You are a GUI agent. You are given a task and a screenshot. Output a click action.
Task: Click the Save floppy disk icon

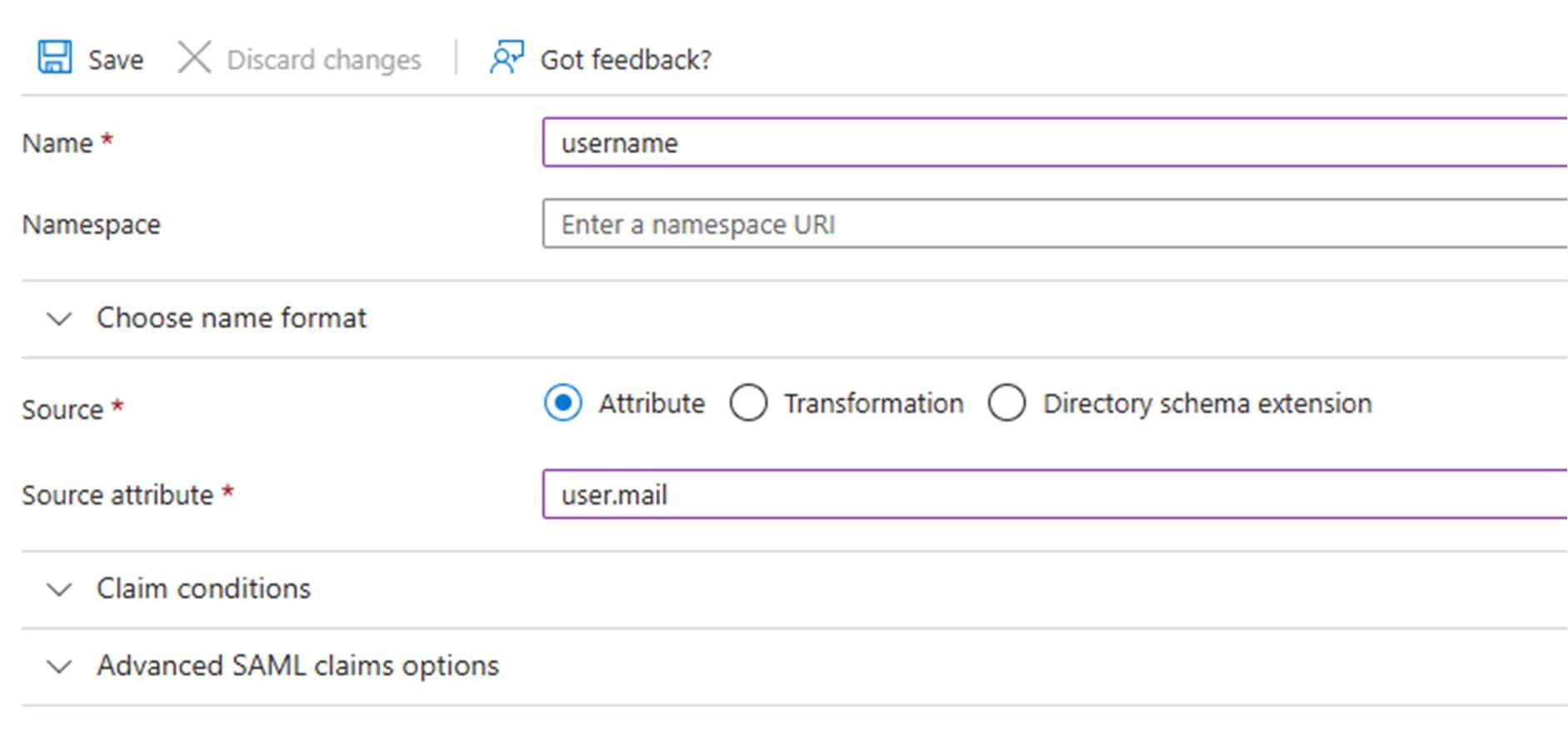(x=55, y=58)
